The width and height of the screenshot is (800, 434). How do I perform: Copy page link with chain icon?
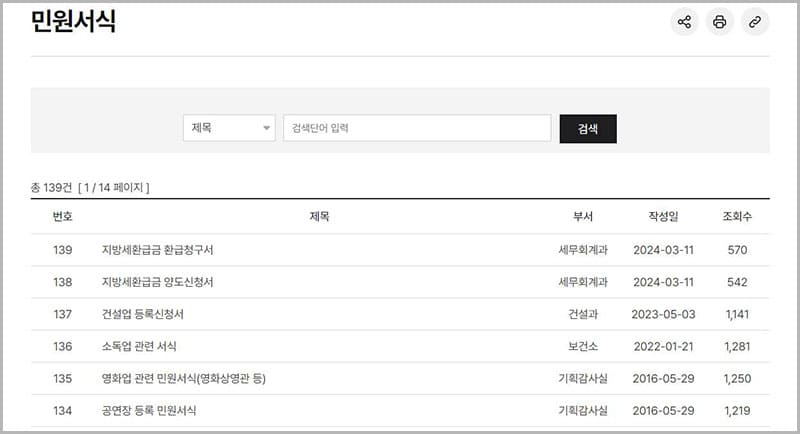755,22
